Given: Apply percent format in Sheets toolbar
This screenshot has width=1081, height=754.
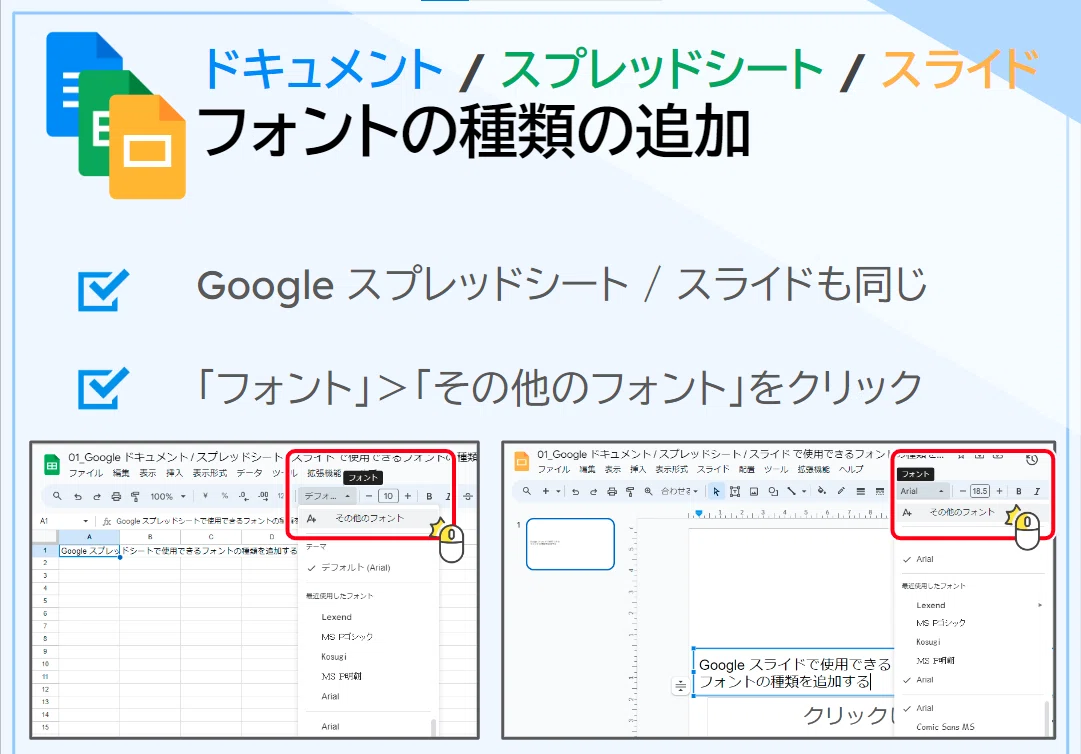Looking at the screenshot, I should (225, 496).
